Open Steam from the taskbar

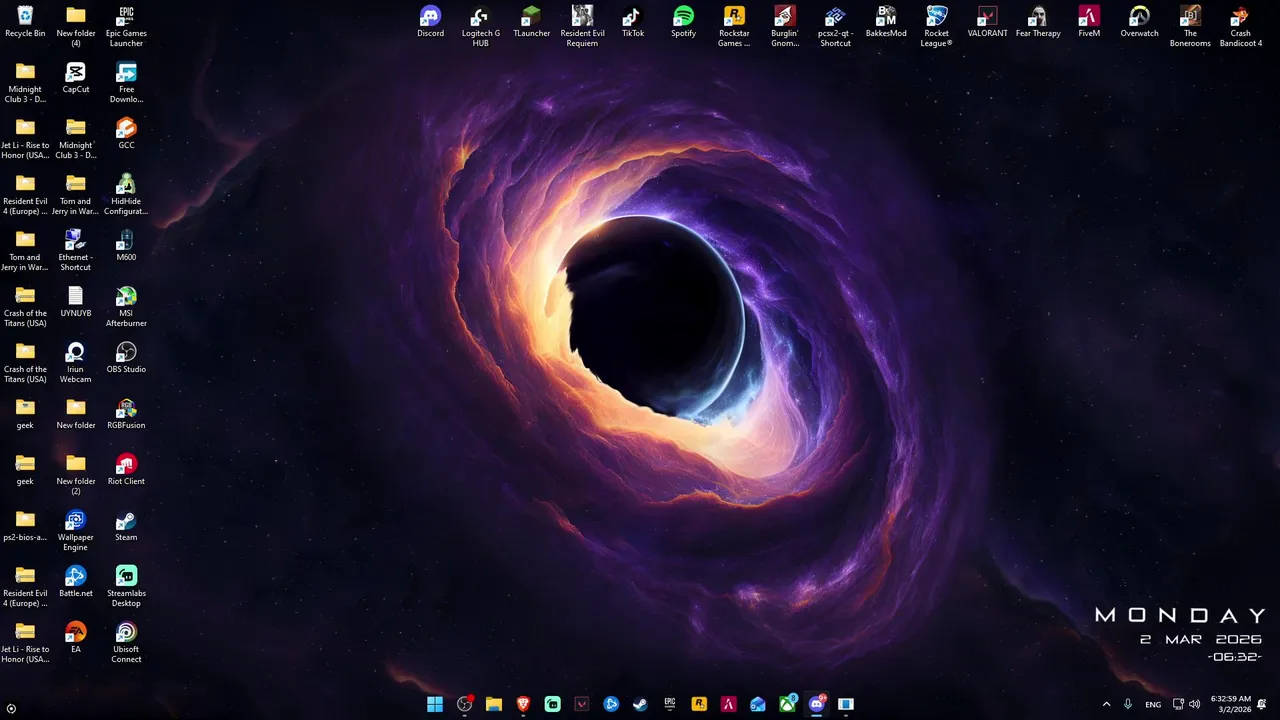tap(640, 704)
